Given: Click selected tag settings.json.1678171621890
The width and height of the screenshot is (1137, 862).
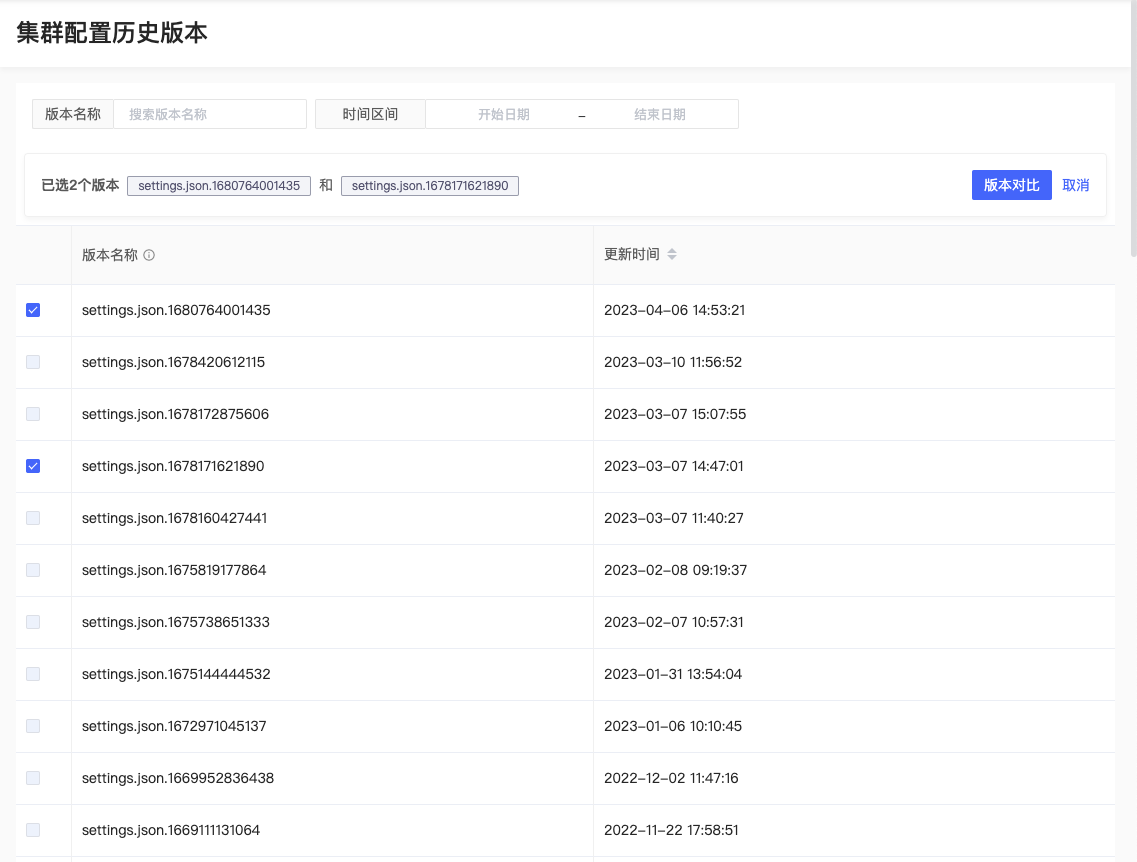Looking at the screenshot, I should pos(430,186).
